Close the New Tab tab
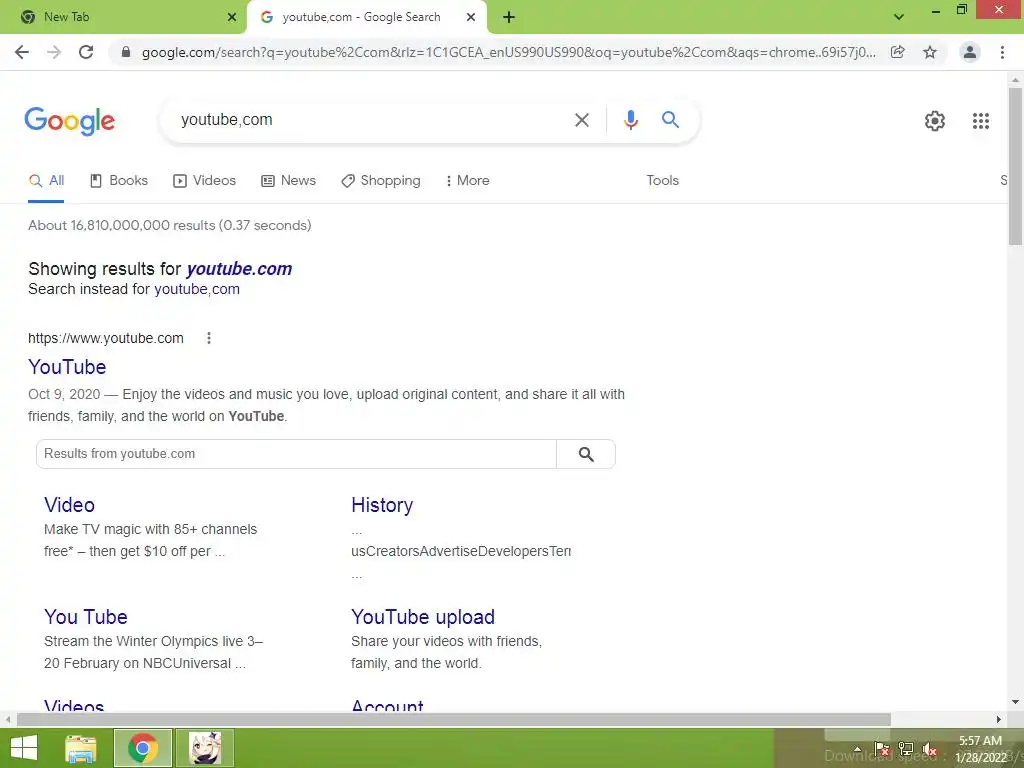The image size is (1024, 768). [232, 17]
